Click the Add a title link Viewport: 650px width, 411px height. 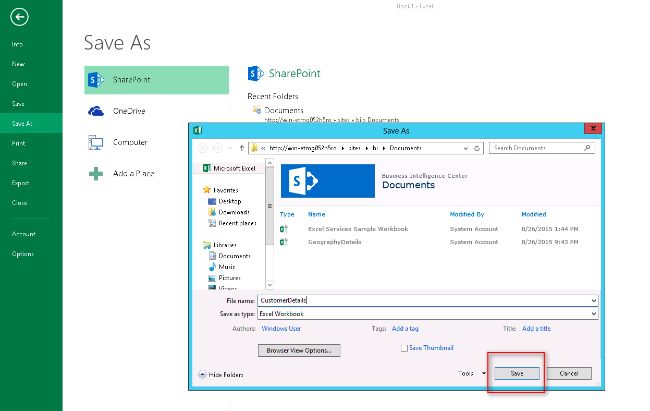[x=536, y=328]
